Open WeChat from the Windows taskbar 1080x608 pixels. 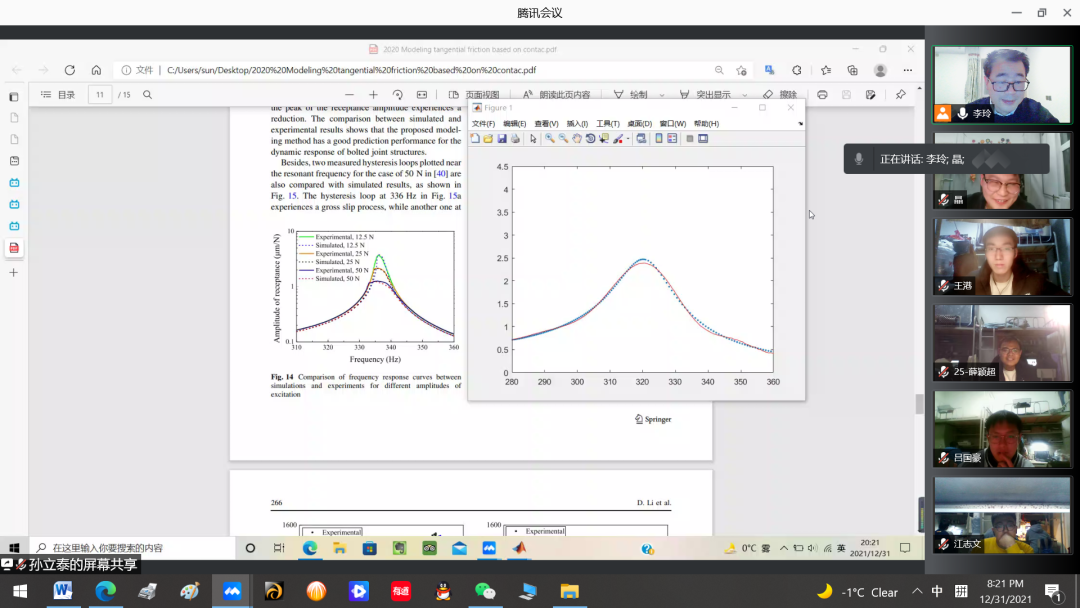tap(485, 591)
